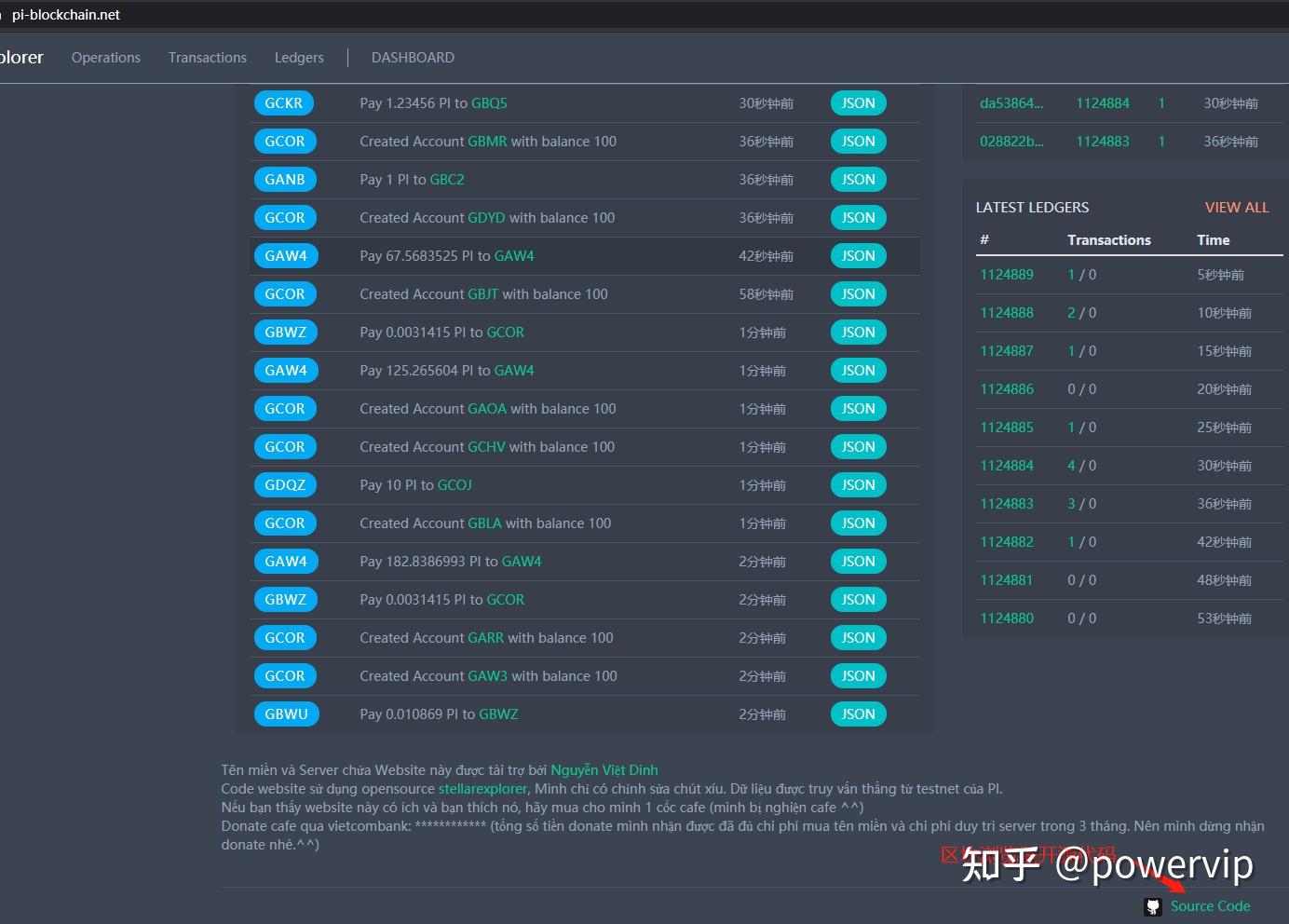
Task: Click the GBWU account badge
Action: 286,714
